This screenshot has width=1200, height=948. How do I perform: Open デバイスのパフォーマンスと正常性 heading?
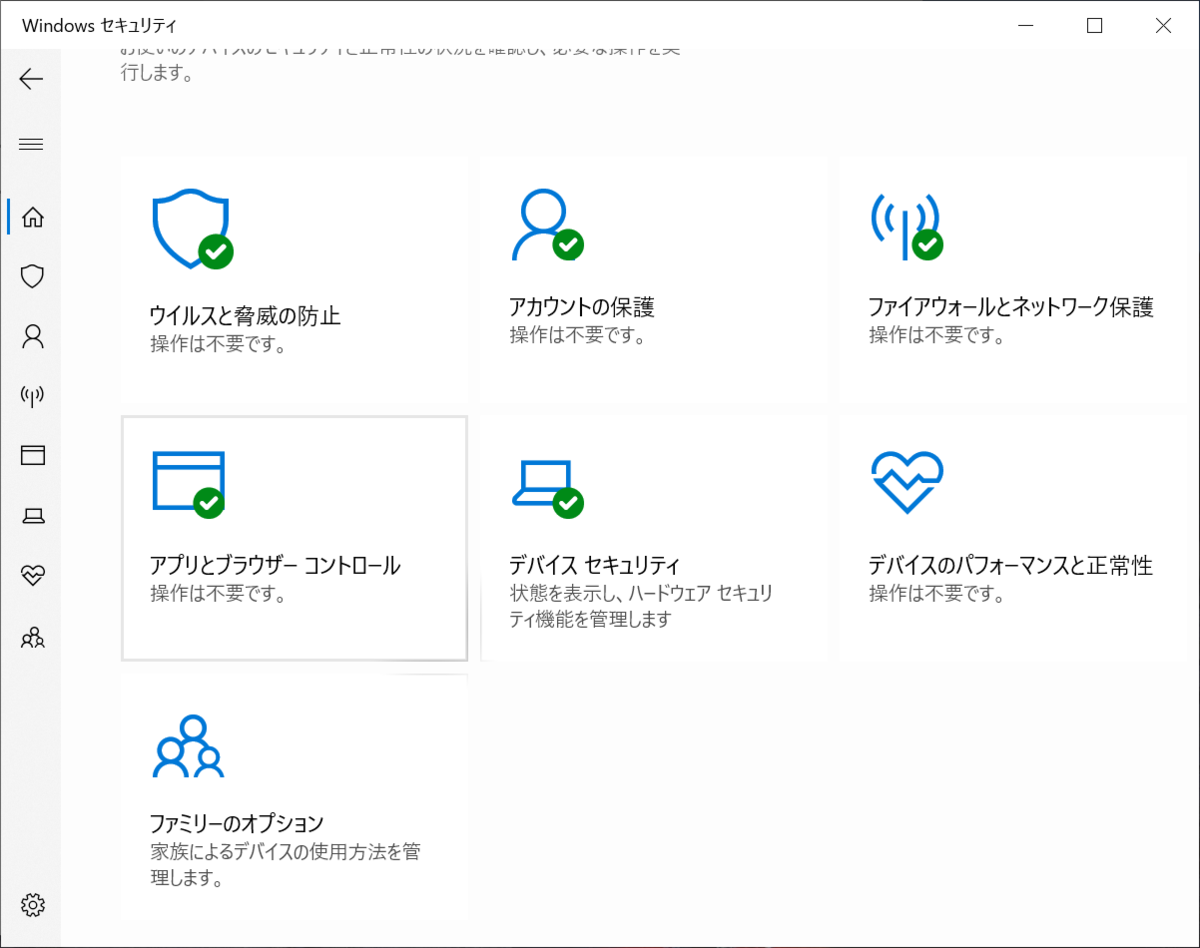(1011, 565)
